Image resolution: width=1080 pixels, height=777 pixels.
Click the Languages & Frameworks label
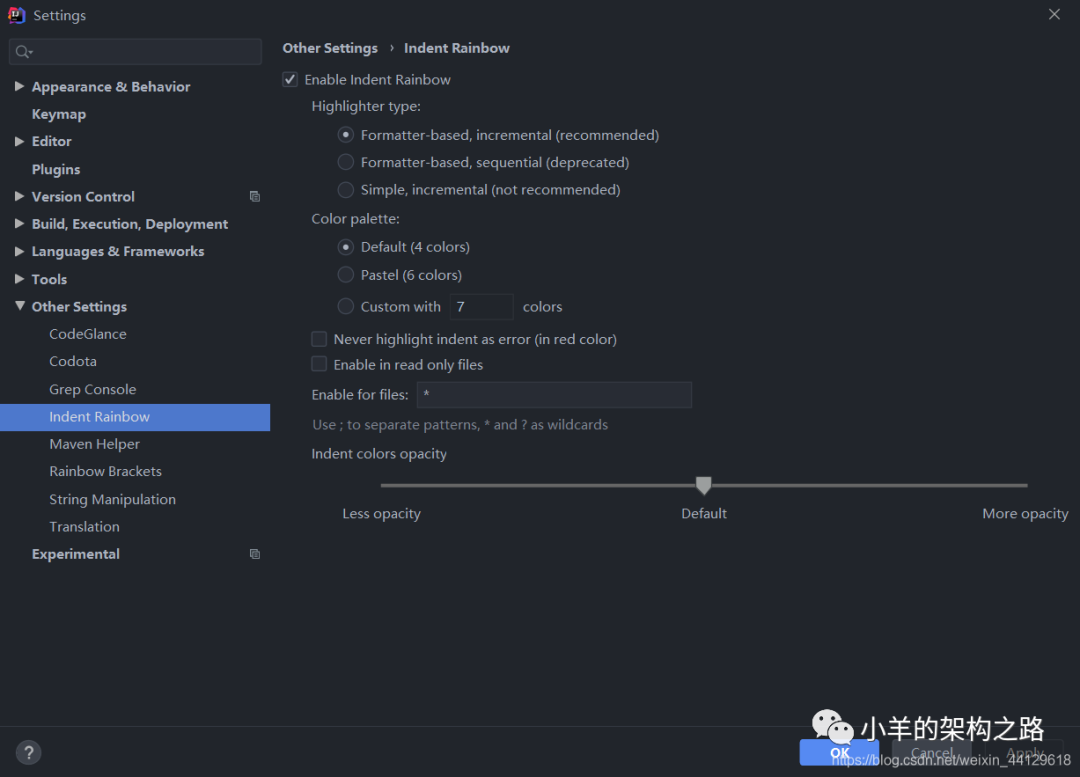pos(118,251)
